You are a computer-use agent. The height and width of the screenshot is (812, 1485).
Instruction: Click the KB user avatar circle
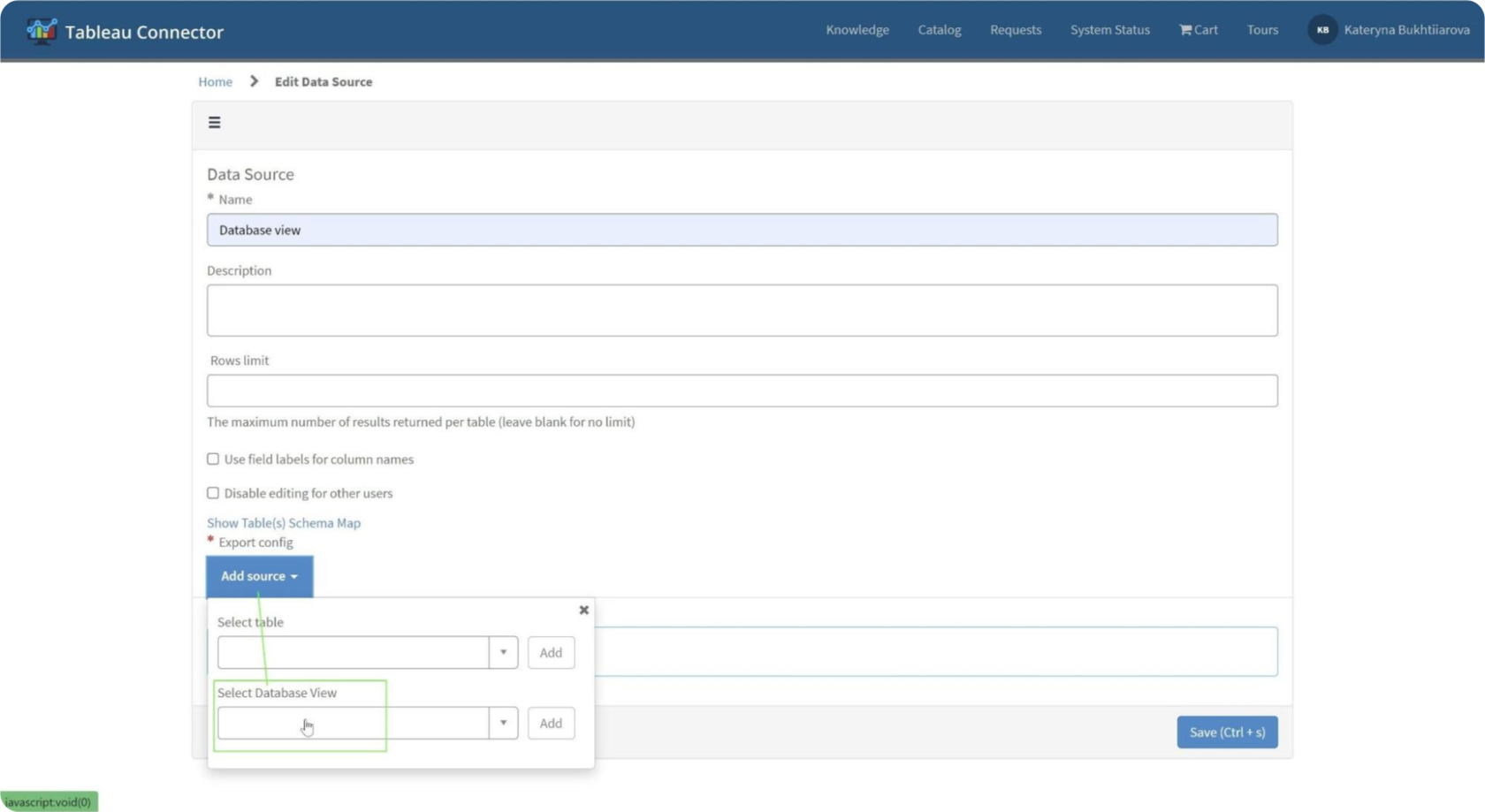(1323, 29)
